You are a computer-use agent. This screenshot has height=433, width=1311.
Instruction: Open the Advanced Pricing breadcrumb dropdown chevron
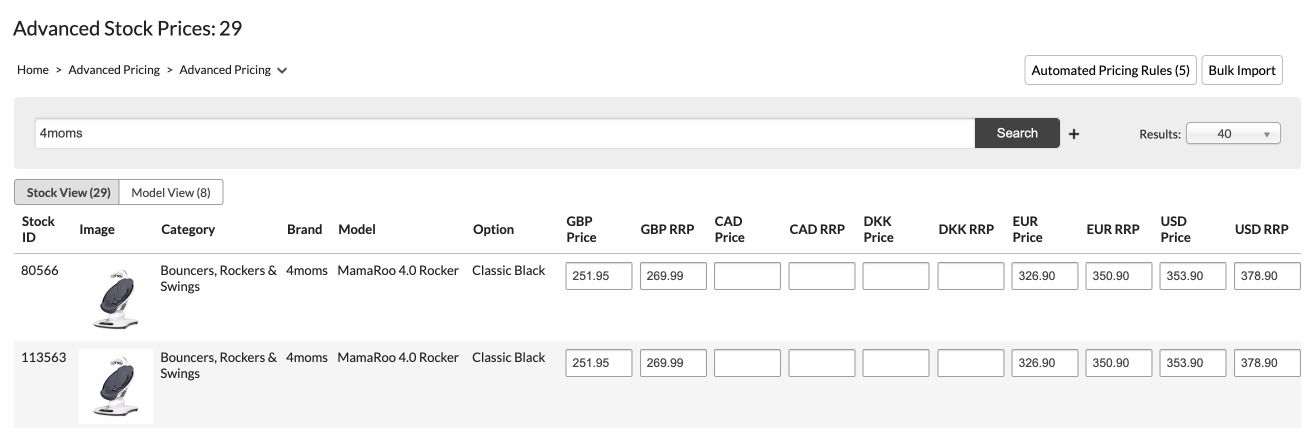(x=282, y=71)
